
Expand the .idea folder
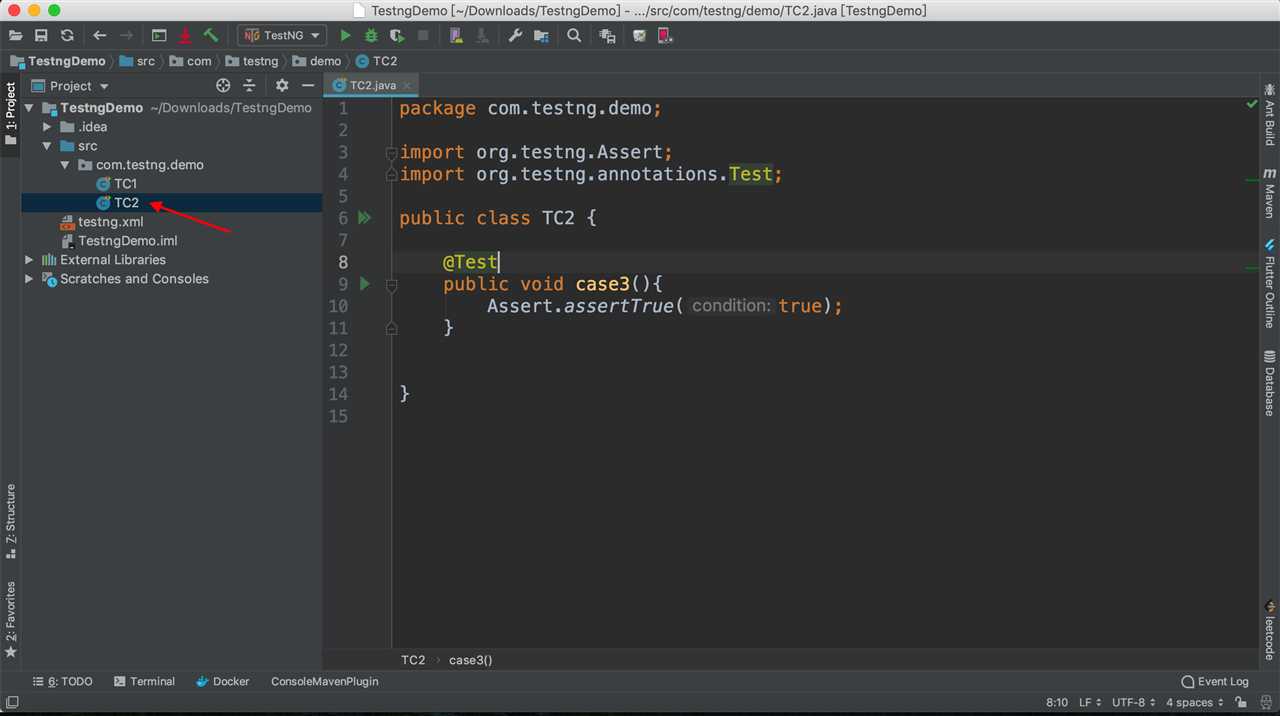pos(47,127)
